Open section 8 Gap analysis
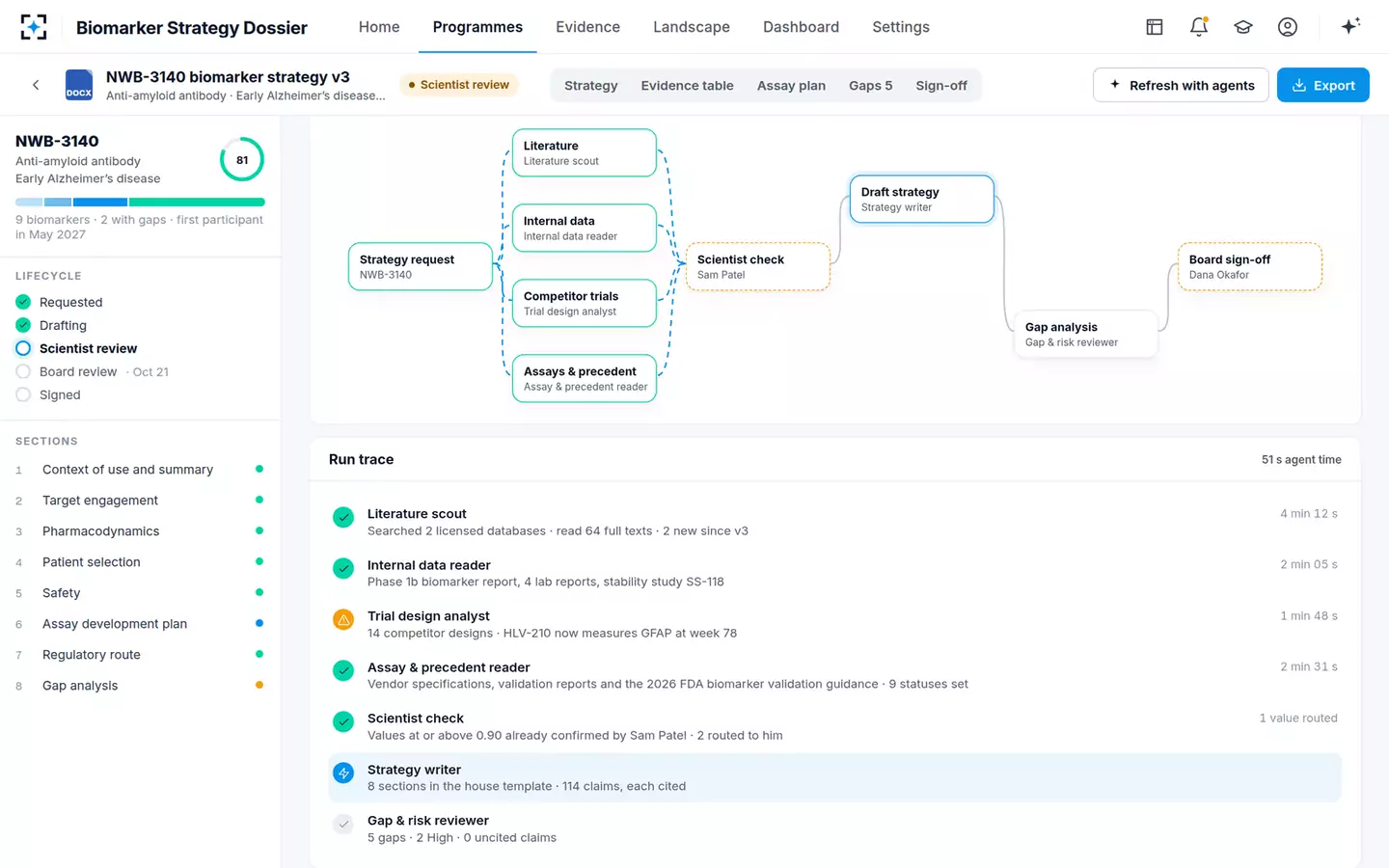 tap(140, 686)
